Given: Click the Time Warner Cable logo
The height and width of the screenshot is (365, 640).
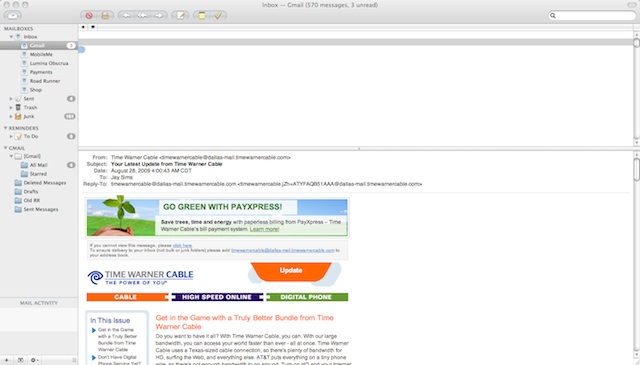Looking at the screenshot, I should coord(140,277).
